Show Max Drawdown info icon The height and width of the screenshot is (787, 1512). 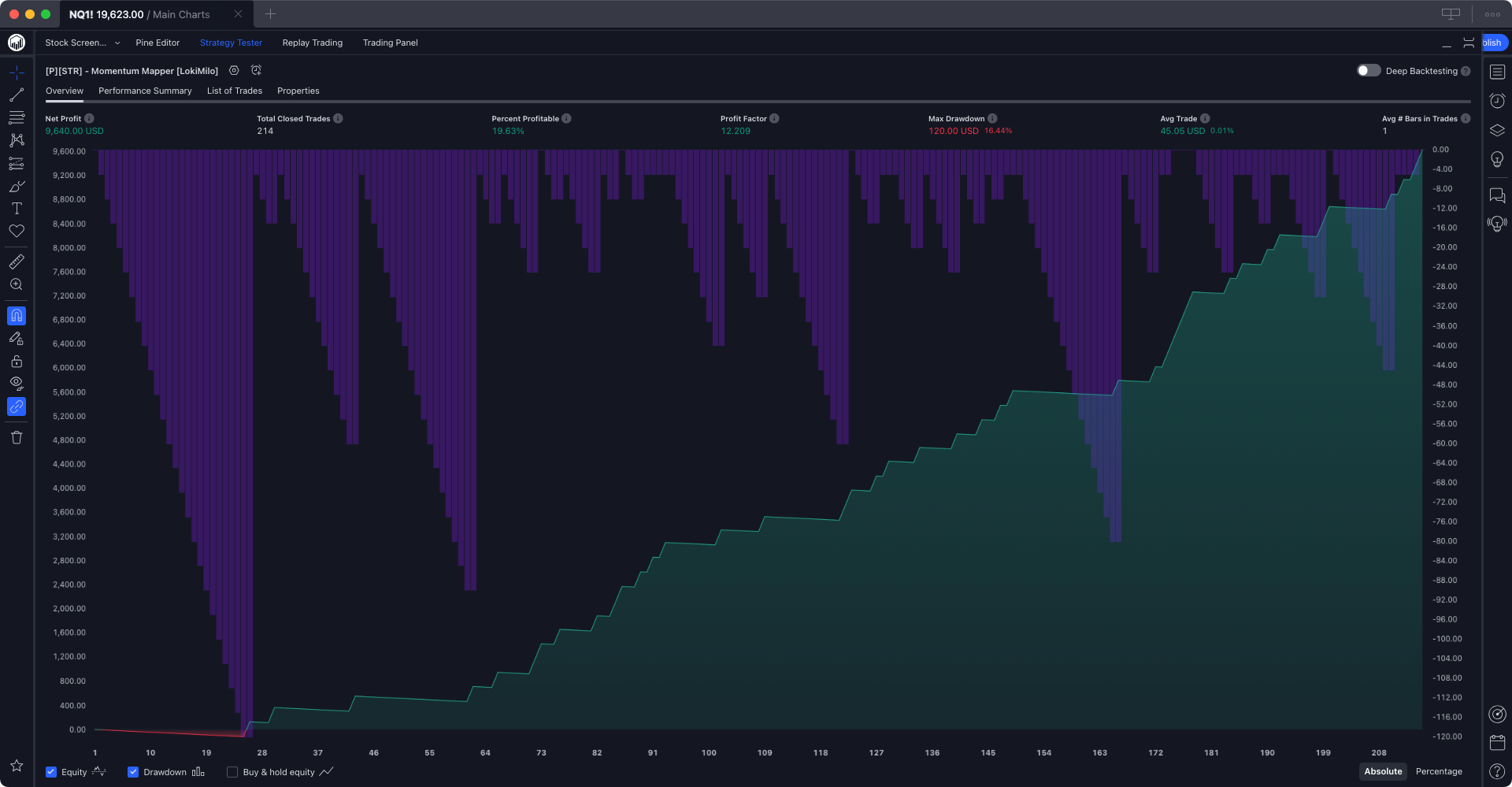pyautogui.click(x=992, y=118)
